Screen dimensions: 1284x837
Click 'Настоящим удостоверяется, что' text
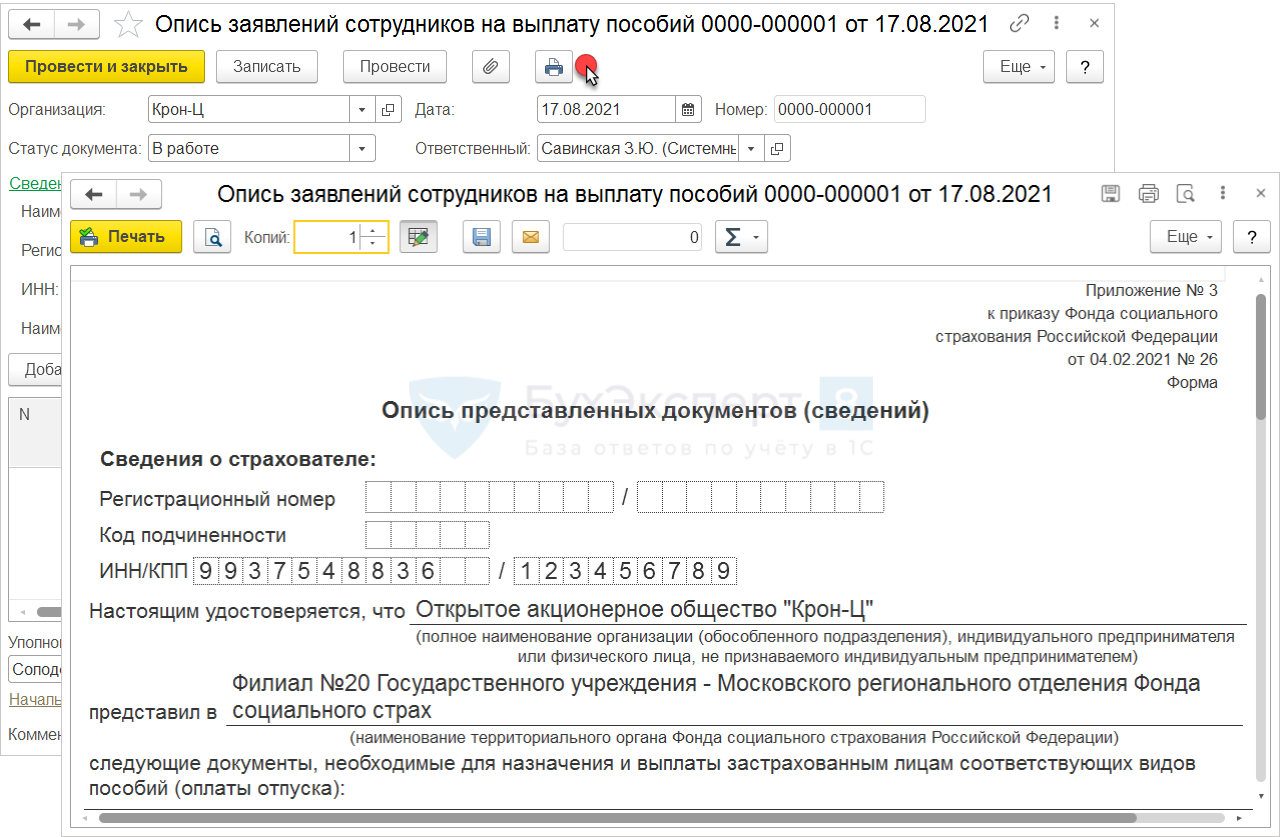(x=247, y=611)
